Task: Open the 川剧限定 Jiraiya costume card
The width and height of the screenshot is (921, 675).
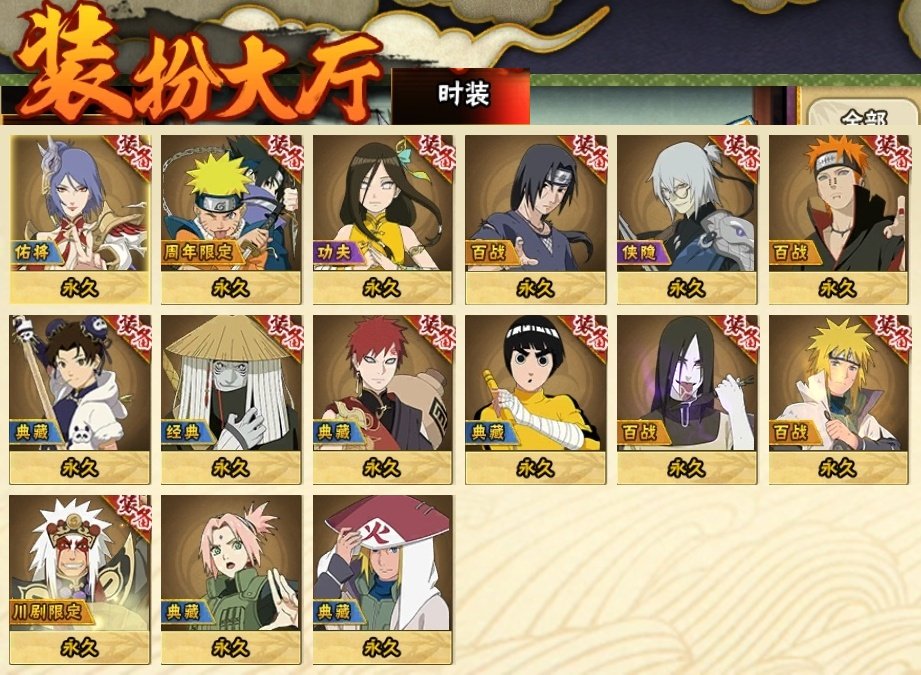Action: pyautogui.click(x=80, y=579)
